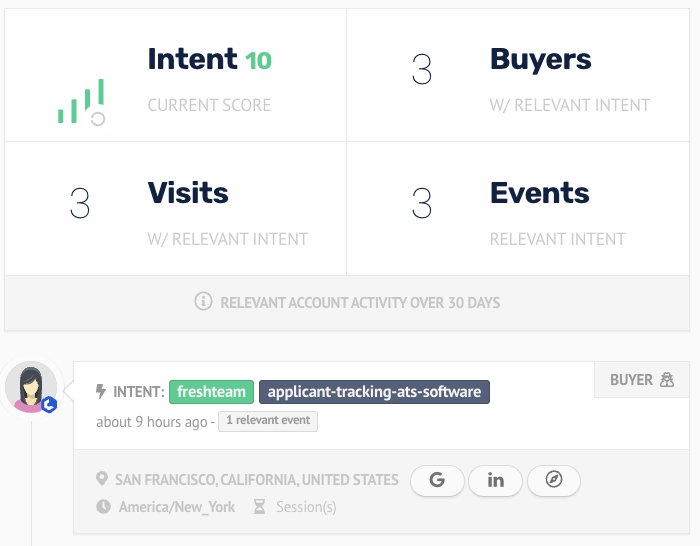Click the Events heading
Viewport: 700px width, 546px height.
coord(540,193)
